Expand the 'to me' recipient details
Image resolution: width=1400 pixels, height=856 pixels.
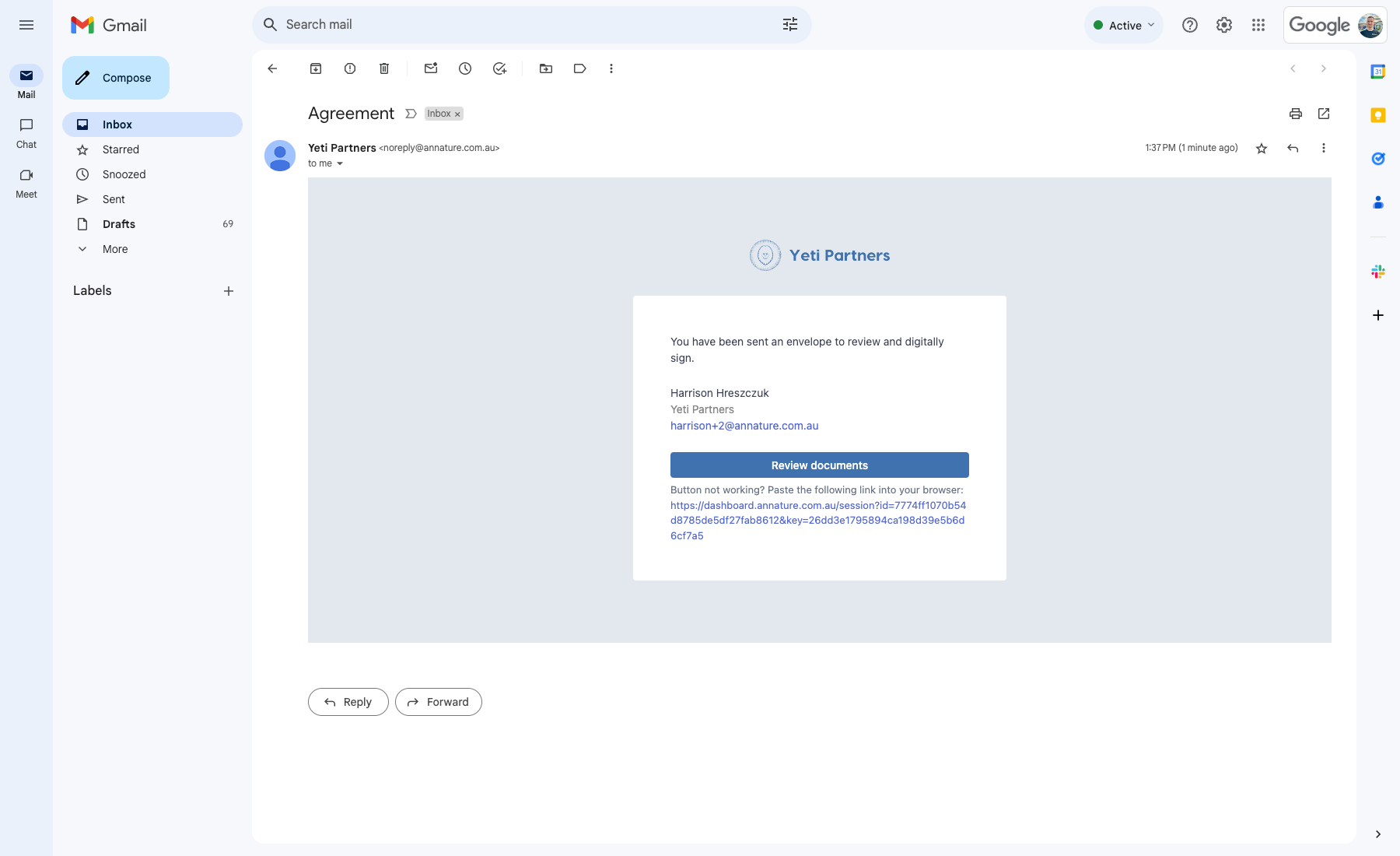[339, 163]
